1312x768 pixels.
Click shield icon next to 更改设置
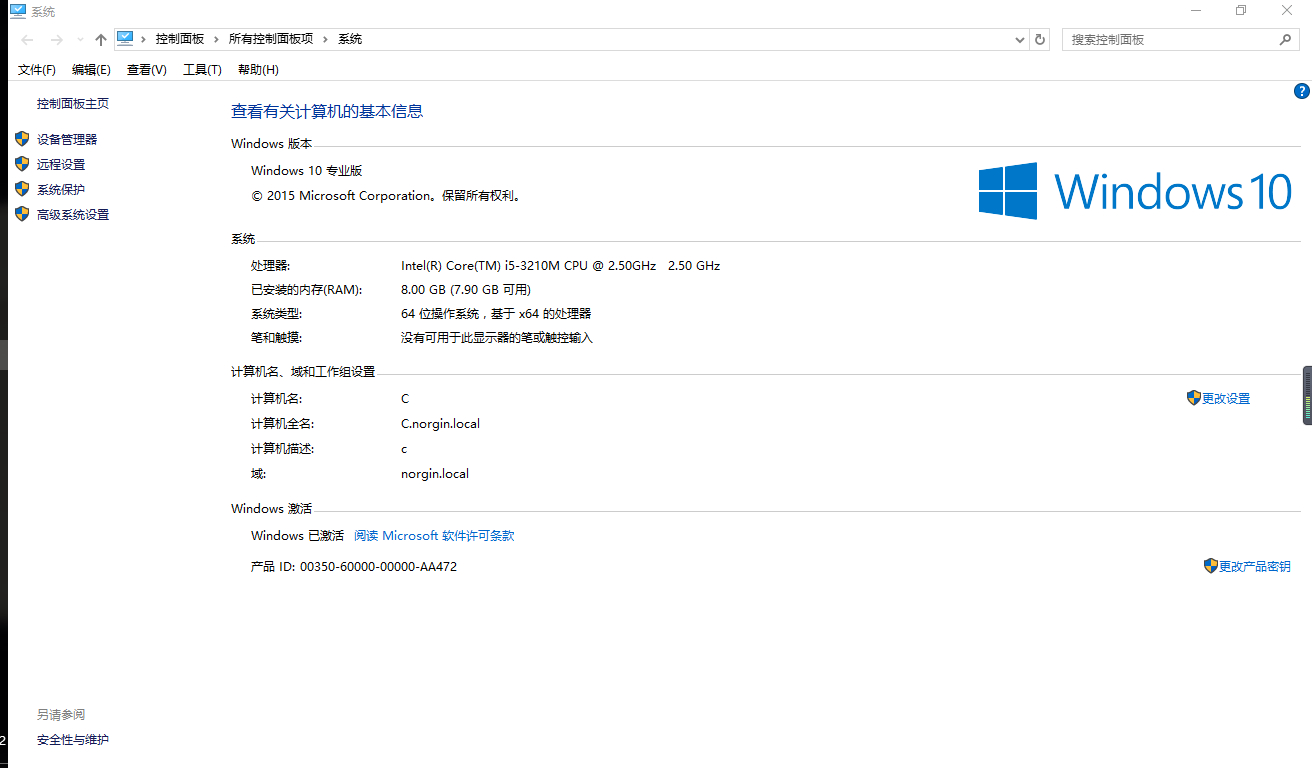pyautogui.click(x=1193, y=398)
